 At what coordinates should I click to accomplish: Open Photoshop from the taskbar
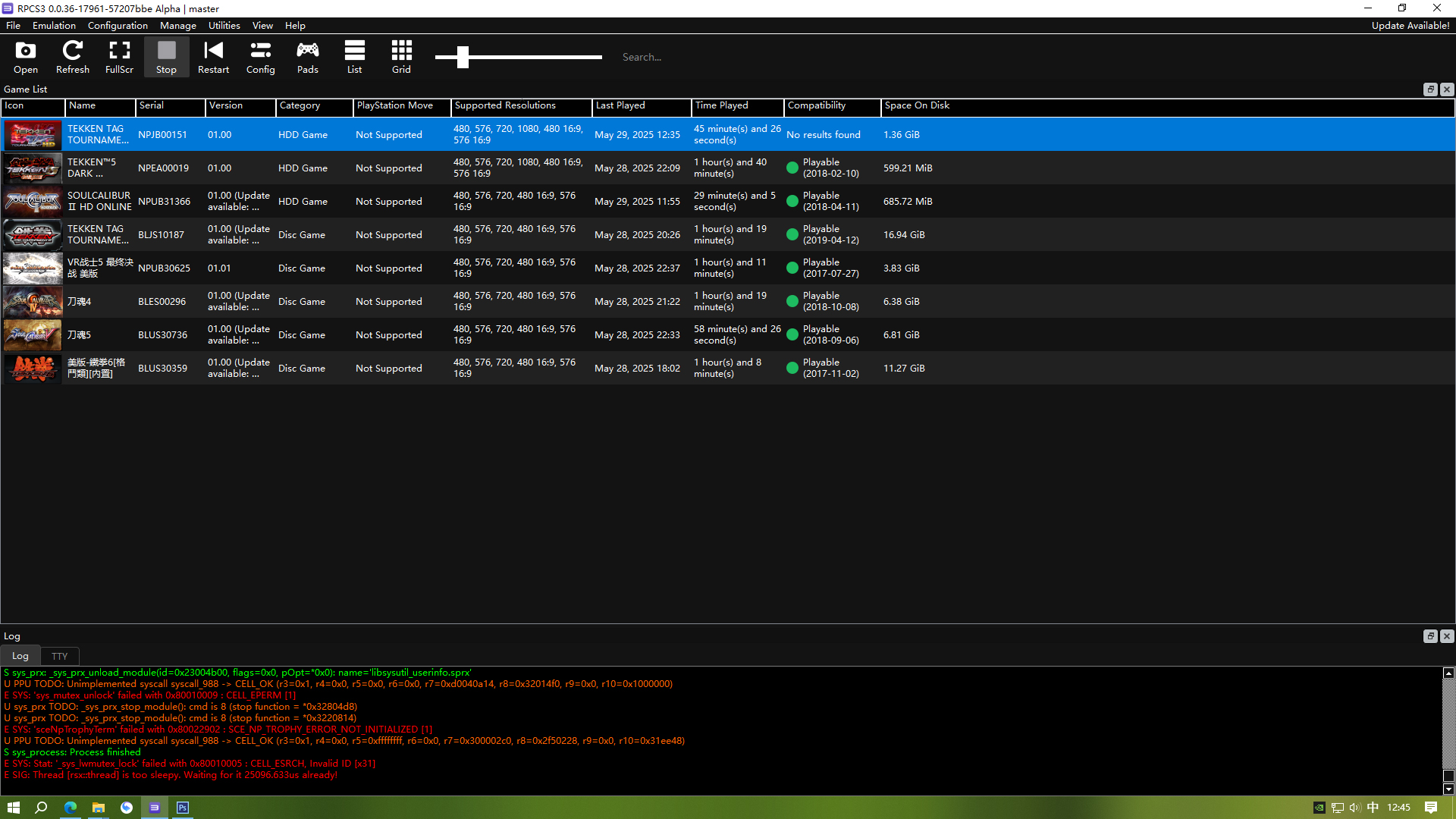pyautogui.click(x=183, y=808)
